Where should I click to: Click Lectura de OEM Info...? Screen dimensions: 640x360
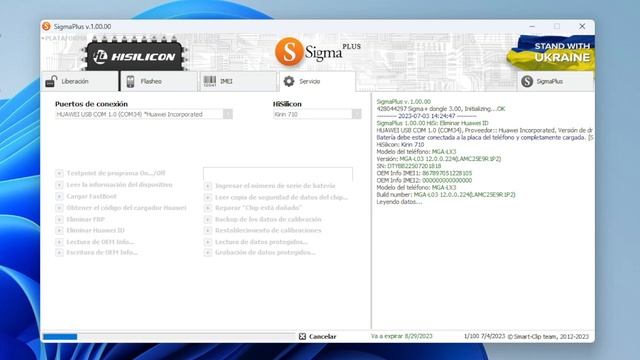[95, 242]
